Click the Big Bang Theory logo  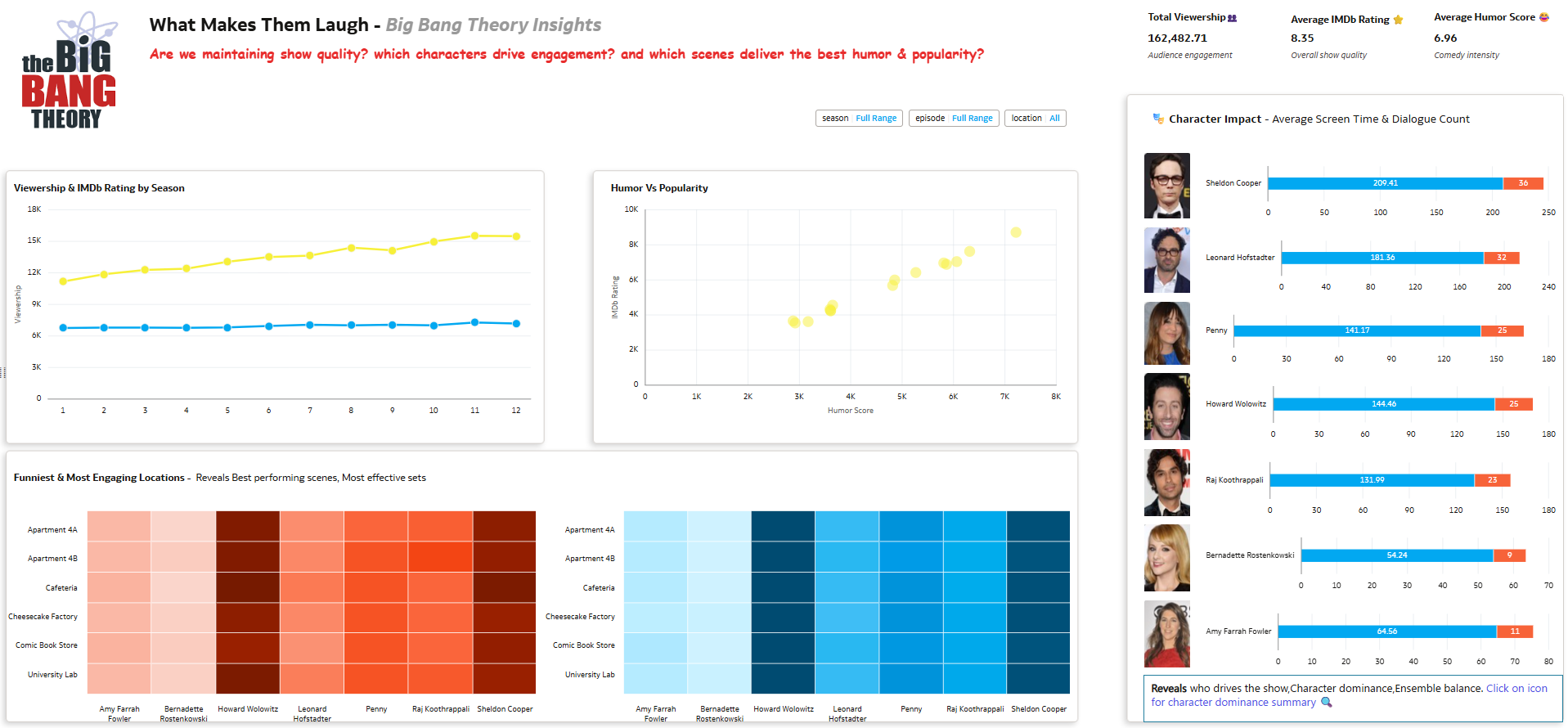click(70, 70)
